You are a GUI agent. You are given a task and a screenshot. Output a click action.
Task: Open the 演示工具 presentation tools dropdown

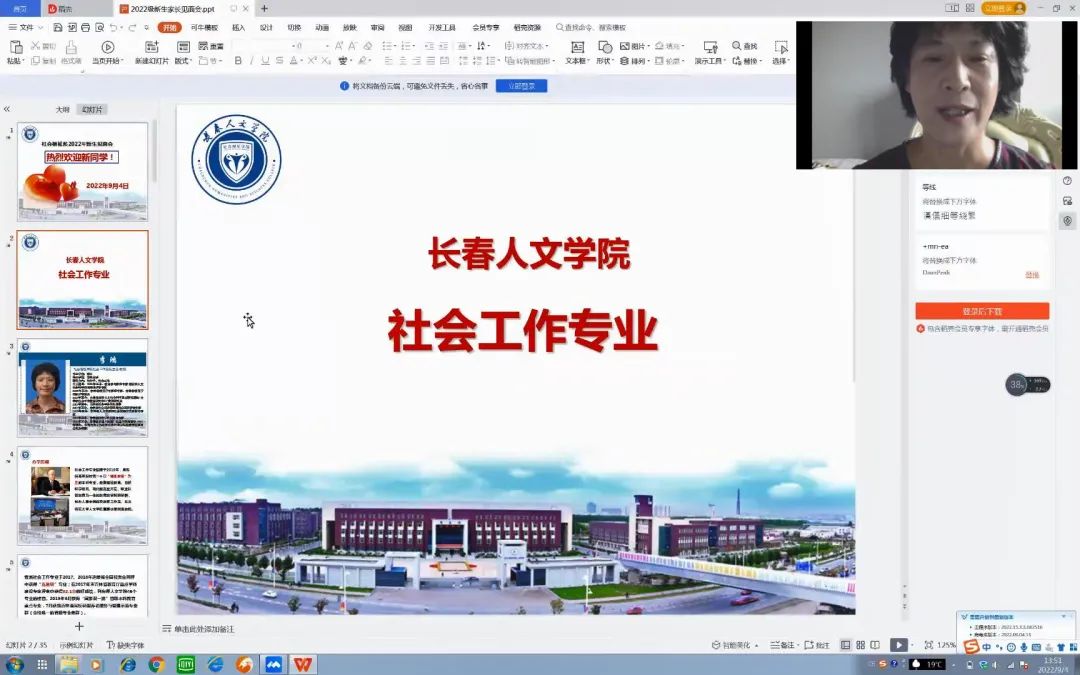tap(710, 61)
